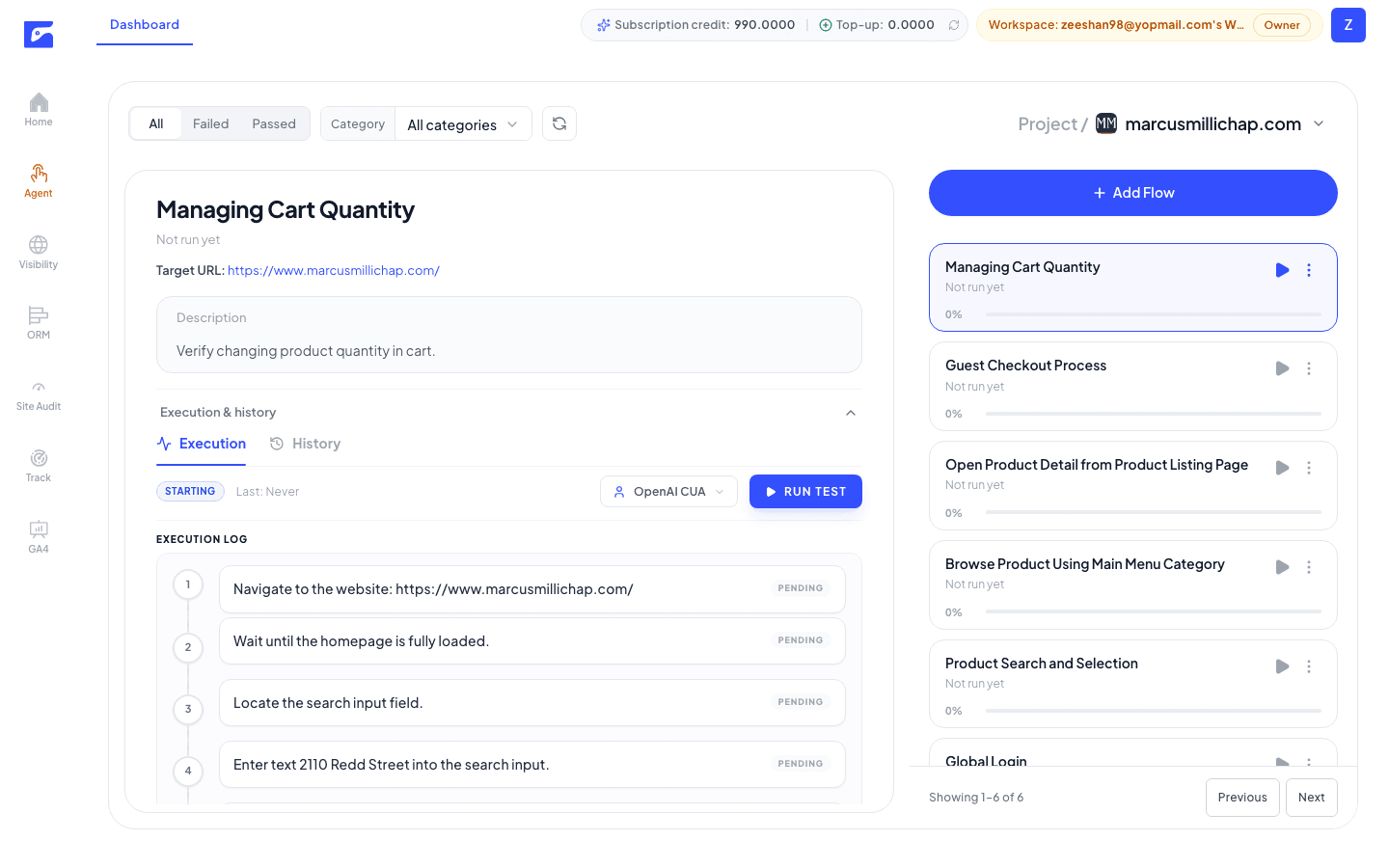The width and height of the screenshot is (1389, 868).
Task: Click the user avatar Z button
Action: (1348, 25)
